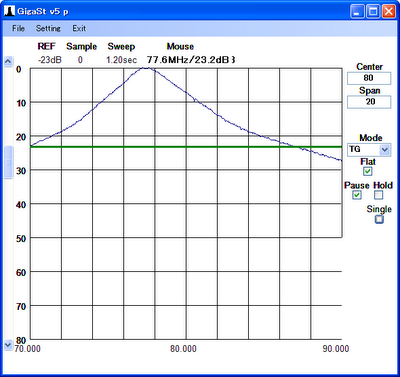Click the 80.000 center frequency axis label
Viewport: 400px width, 377px height.
[x=183, y=349]
